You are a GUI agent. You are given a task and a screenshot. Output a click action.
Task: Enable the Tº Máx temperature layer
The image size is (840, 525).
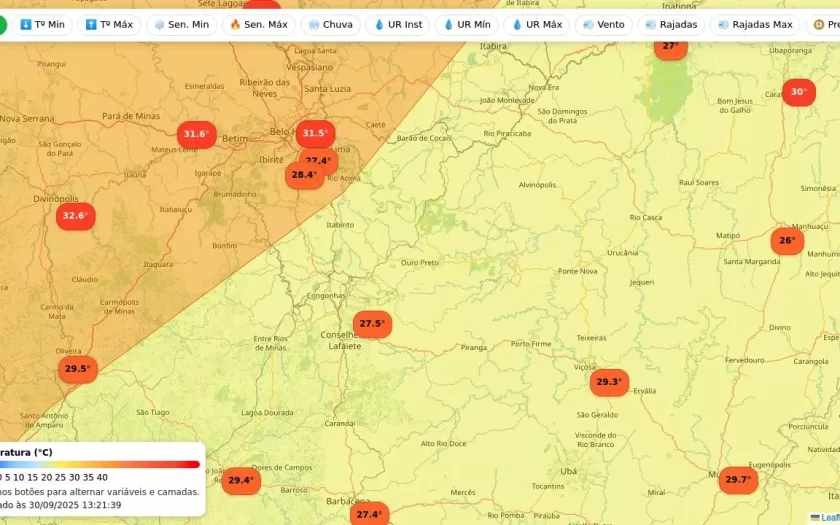(x=109, y=24)
